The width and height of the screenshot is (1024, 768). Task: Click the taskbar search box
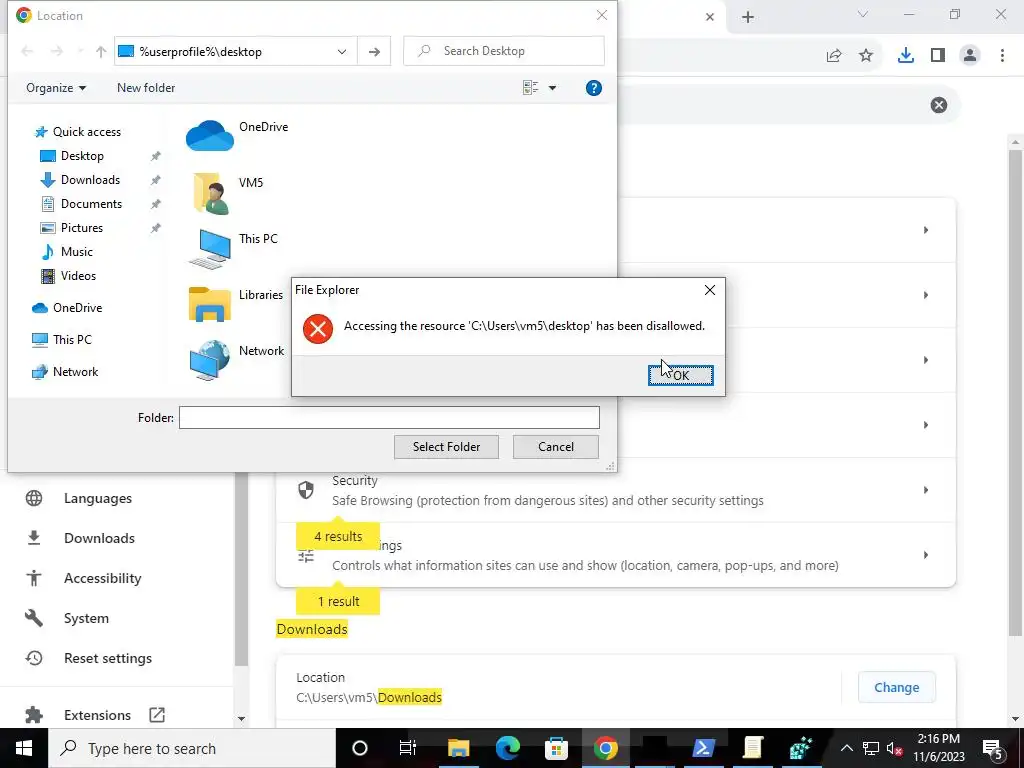coord(192,748)
